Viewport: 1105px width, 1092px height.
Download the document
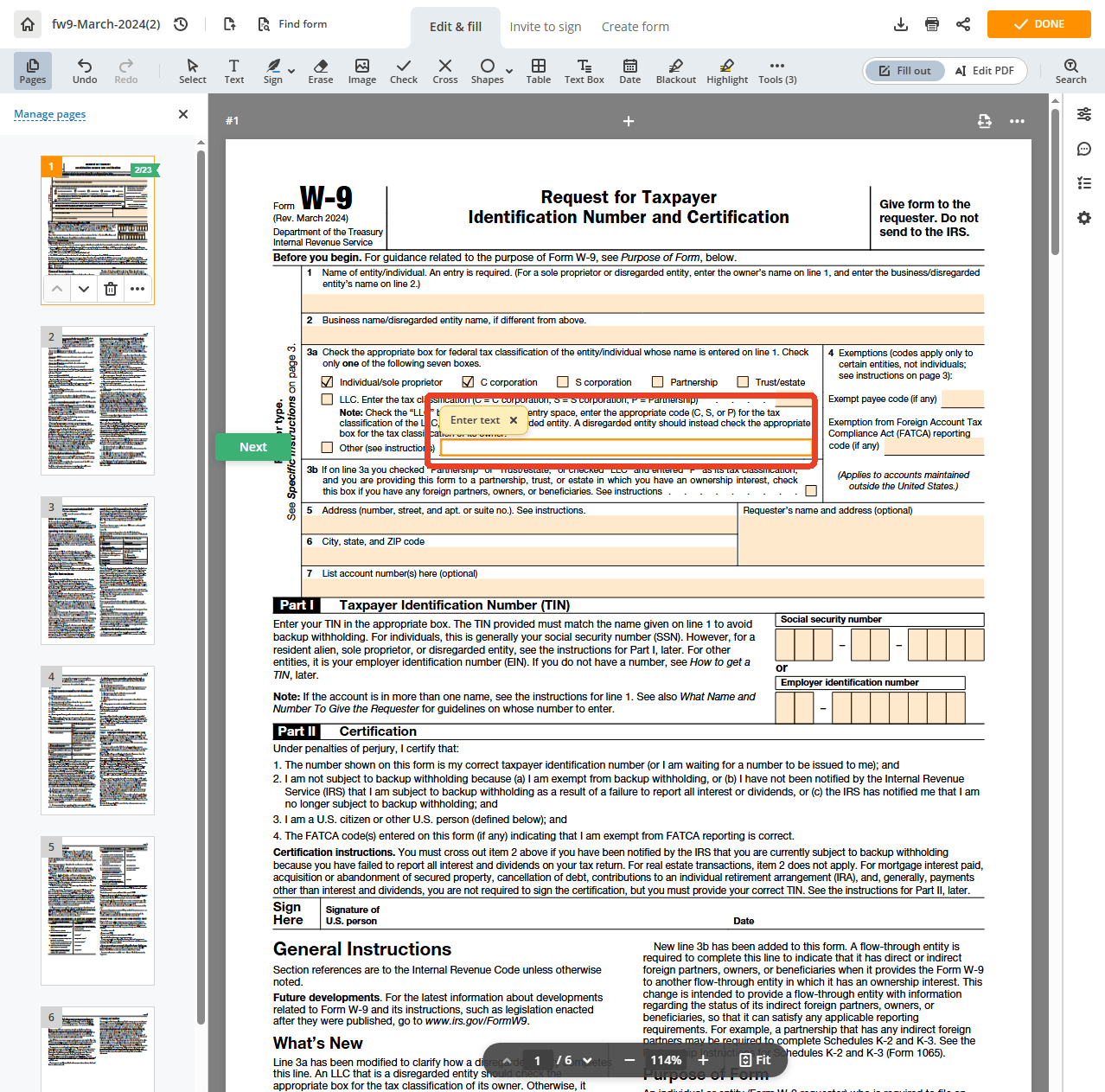pos(901,24)
